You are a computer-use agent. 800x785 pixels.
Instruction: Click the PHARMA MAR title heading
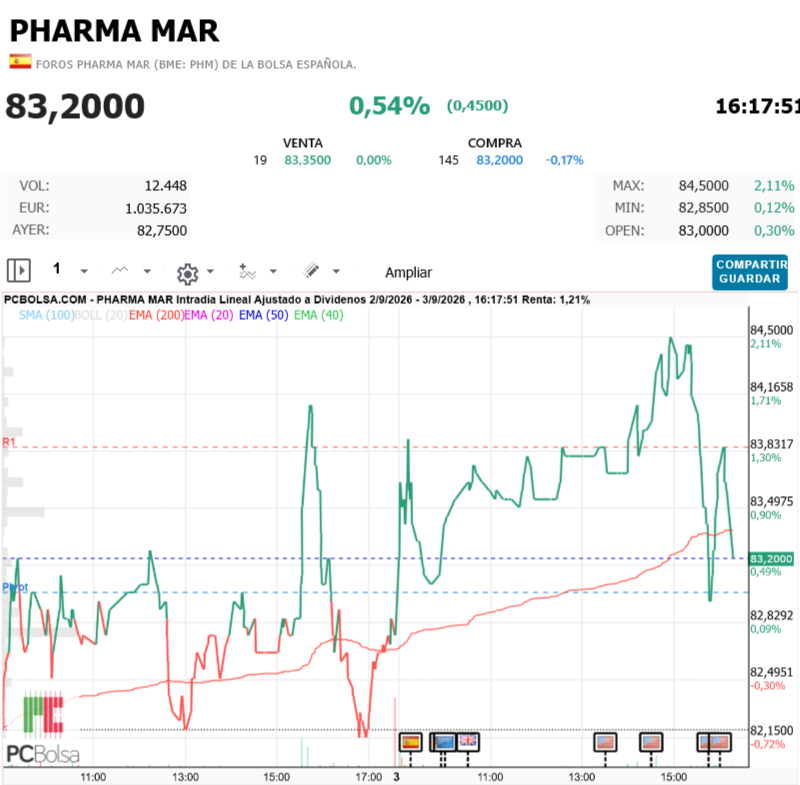(114, 31)
